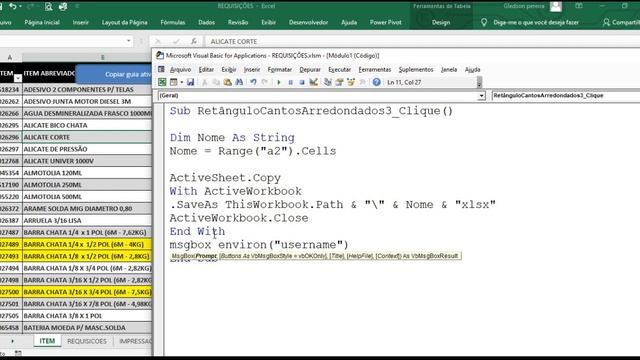Open Inserir menu in VBA editor
640x360 pixels.
(252, 69)
